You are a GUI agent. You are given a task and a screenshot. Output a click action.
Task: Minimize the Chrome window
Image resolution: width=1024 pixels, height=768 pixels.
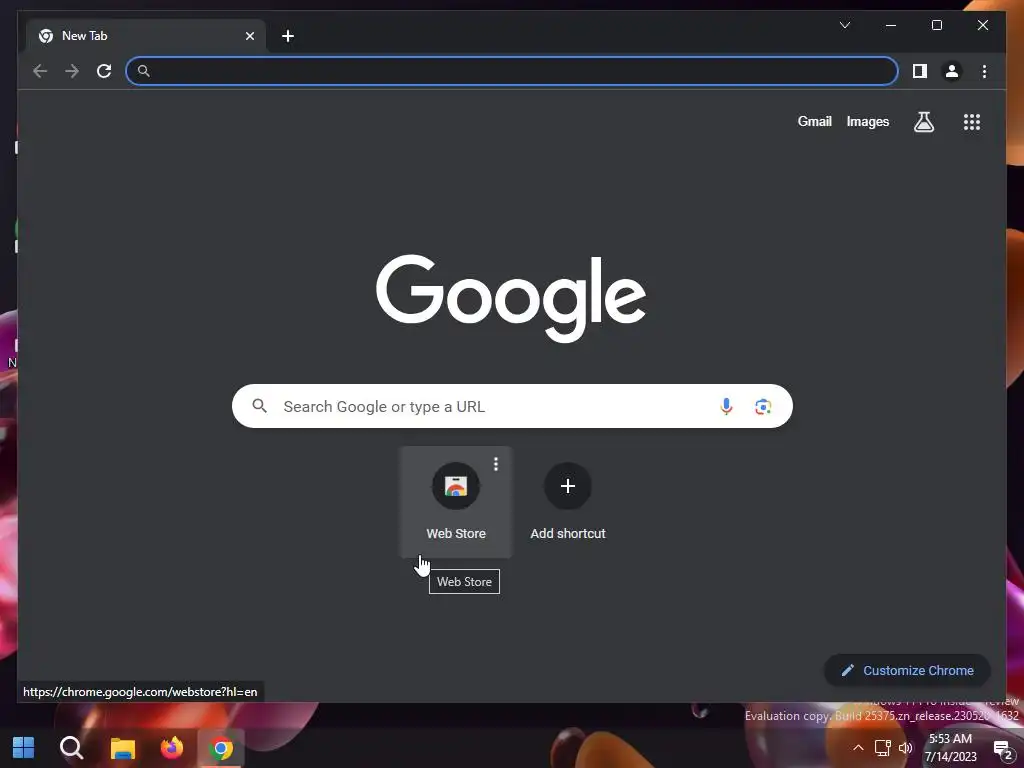pyautogui.click(x=891, y=25)
